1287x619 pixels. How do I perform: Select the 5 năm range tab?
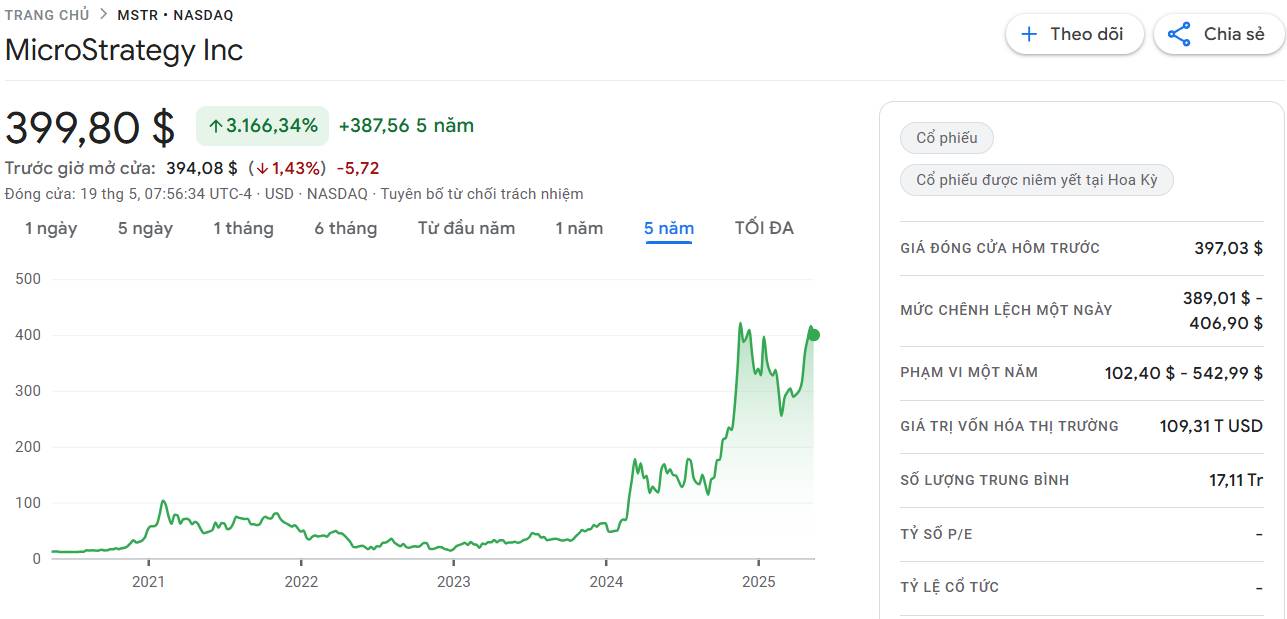click(x=669, y=229)
